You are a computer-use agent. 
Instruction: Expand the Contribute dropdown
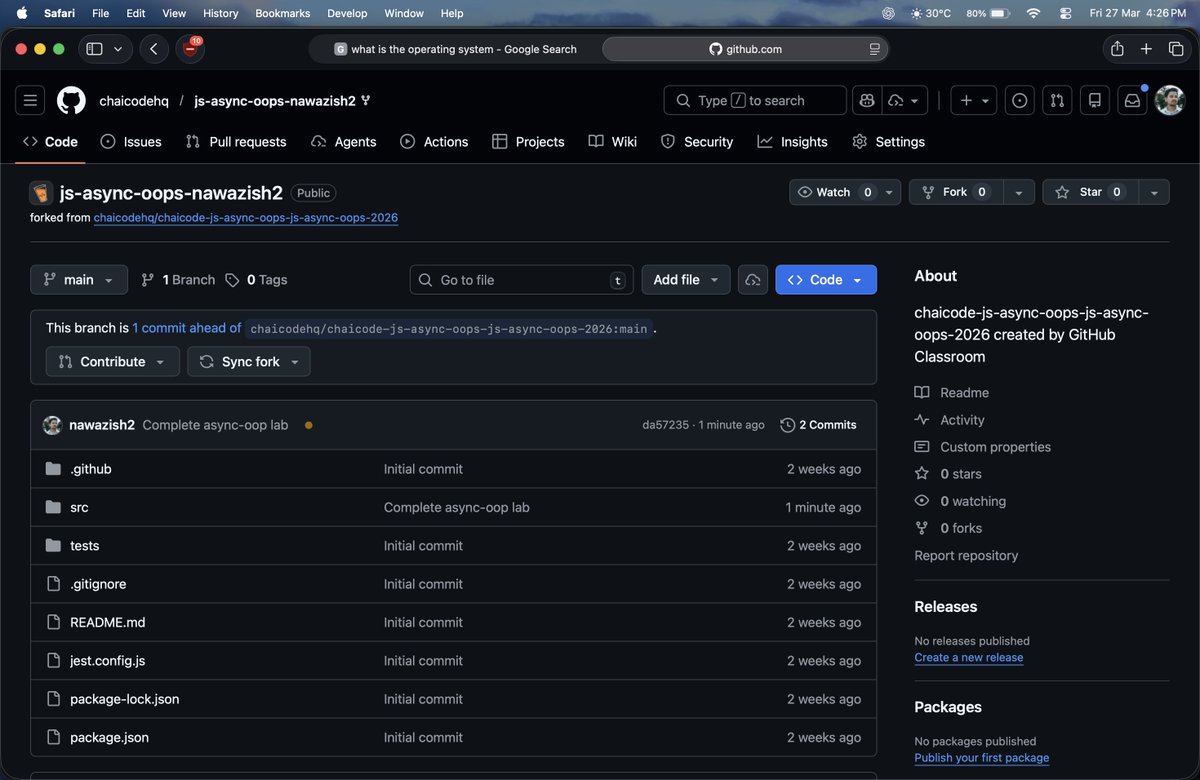click(x=113, y=362)
